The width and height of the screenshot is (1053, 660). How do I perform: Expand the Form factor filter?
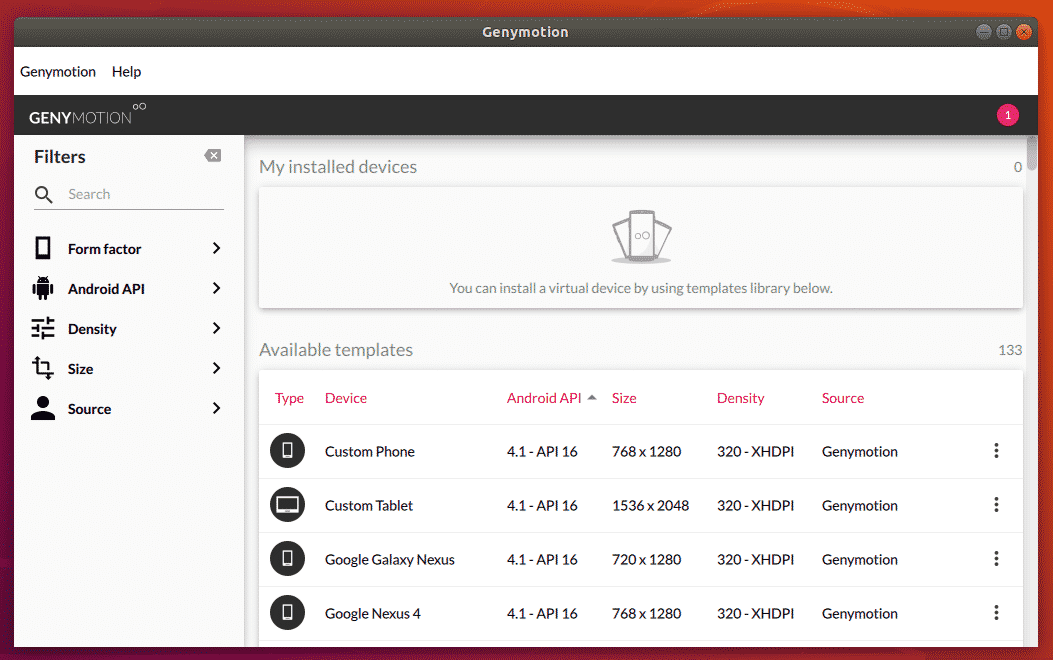(x=127, y=249)
